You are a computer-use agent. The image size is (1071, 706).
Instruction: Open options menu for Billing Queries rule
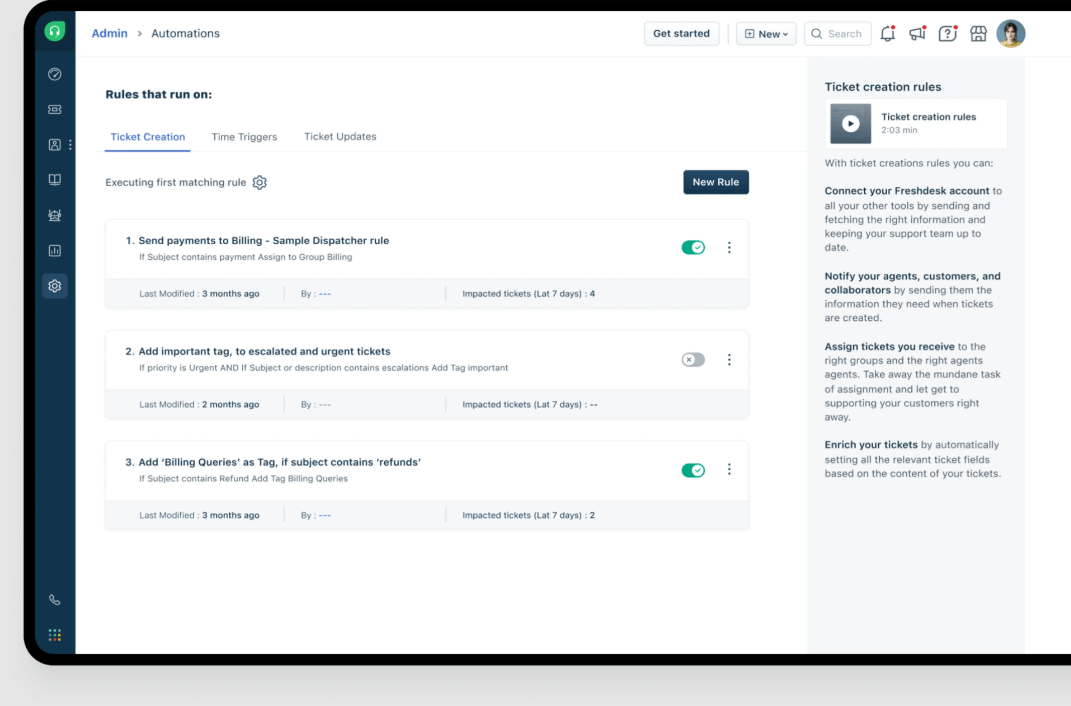[x=729, y=469]
